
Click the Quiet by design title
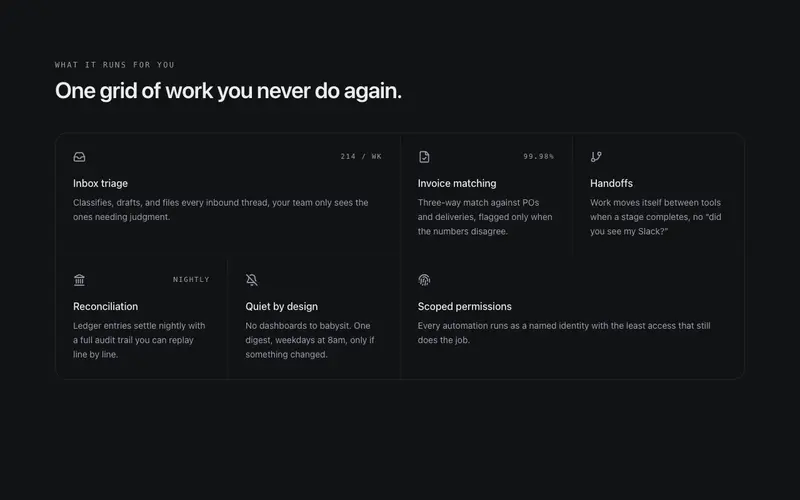click(x=282, y=306)
